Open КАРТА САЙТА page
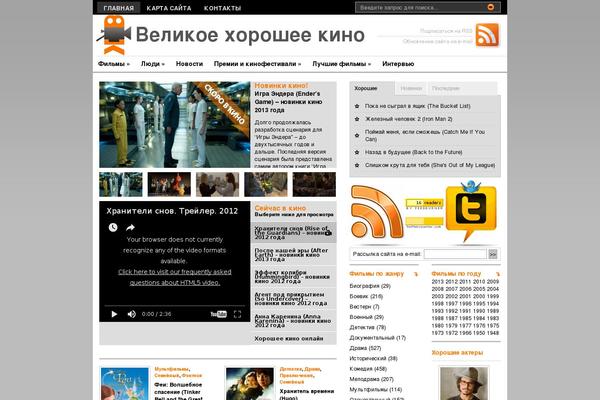 point(169,8)
